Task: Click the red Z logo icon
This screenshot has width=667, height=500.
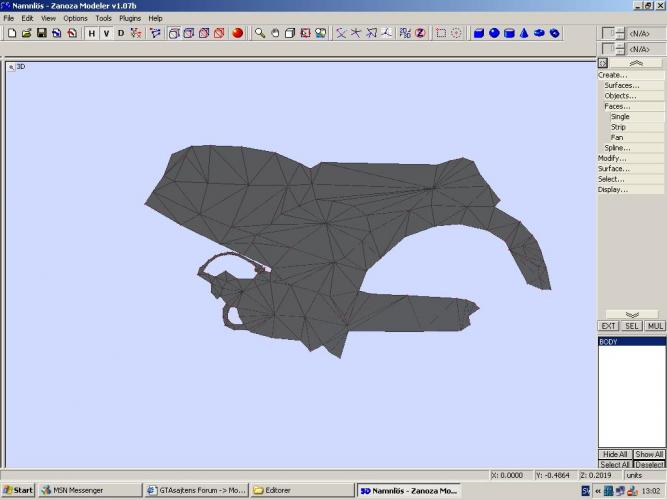Action: (x=420, y=33)
